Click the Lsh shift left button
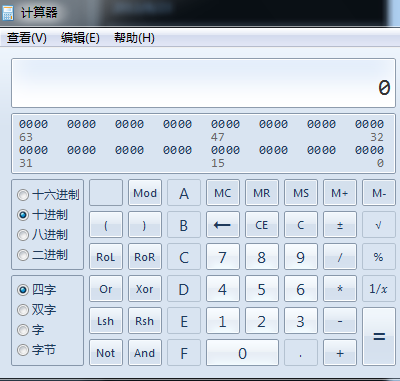400x381 pixels. (x=106, y=321)
